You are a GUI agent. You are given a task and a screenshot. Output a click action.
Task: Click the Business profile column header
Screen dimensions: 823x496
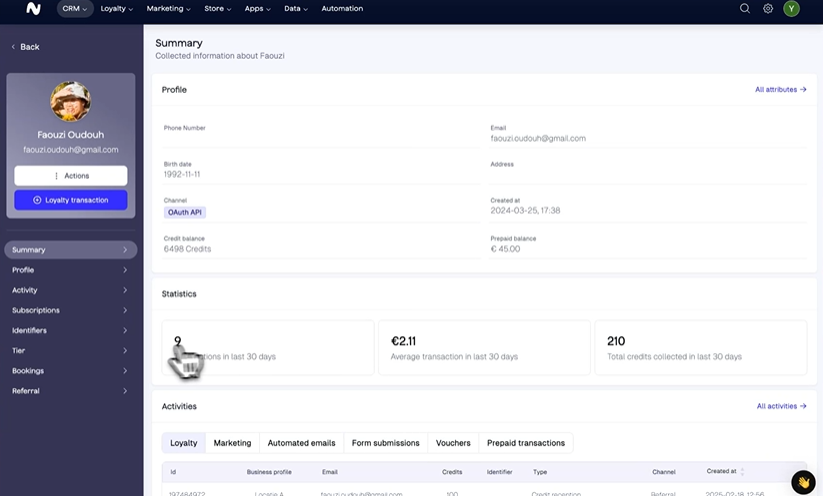269,472
